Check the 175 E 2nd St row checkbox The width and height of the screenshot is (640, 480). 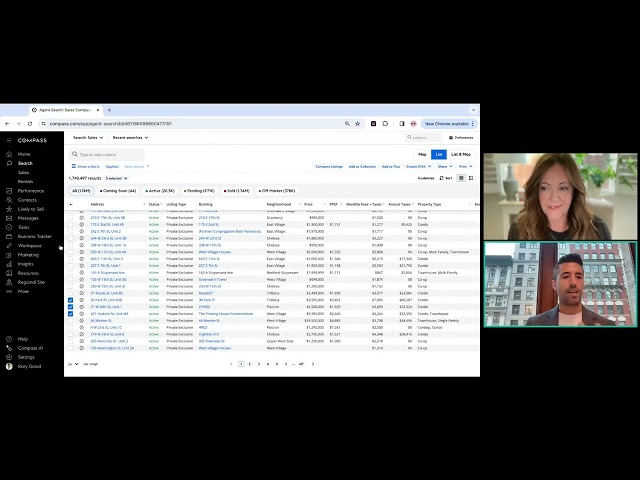click(x=71, y=224)
